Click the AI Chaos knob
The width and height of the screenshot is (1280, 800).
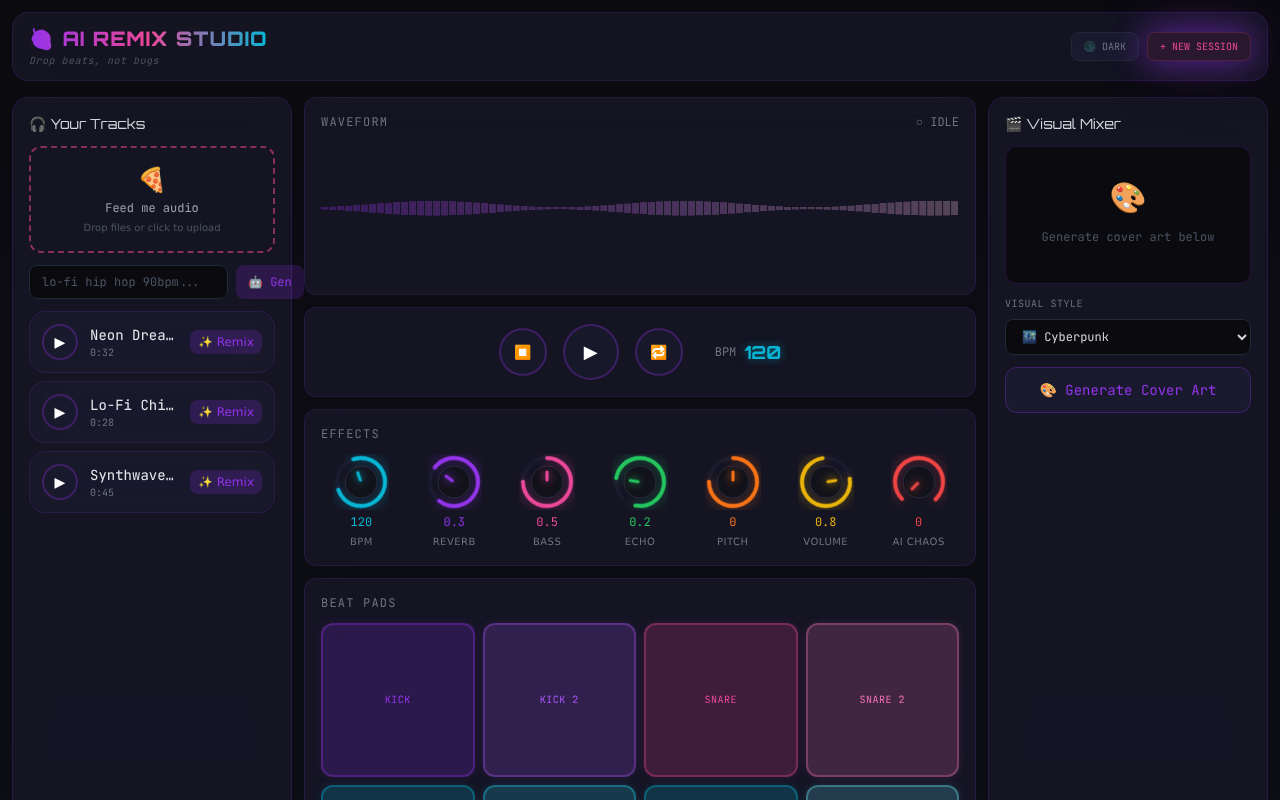click(x=919, y=482)
